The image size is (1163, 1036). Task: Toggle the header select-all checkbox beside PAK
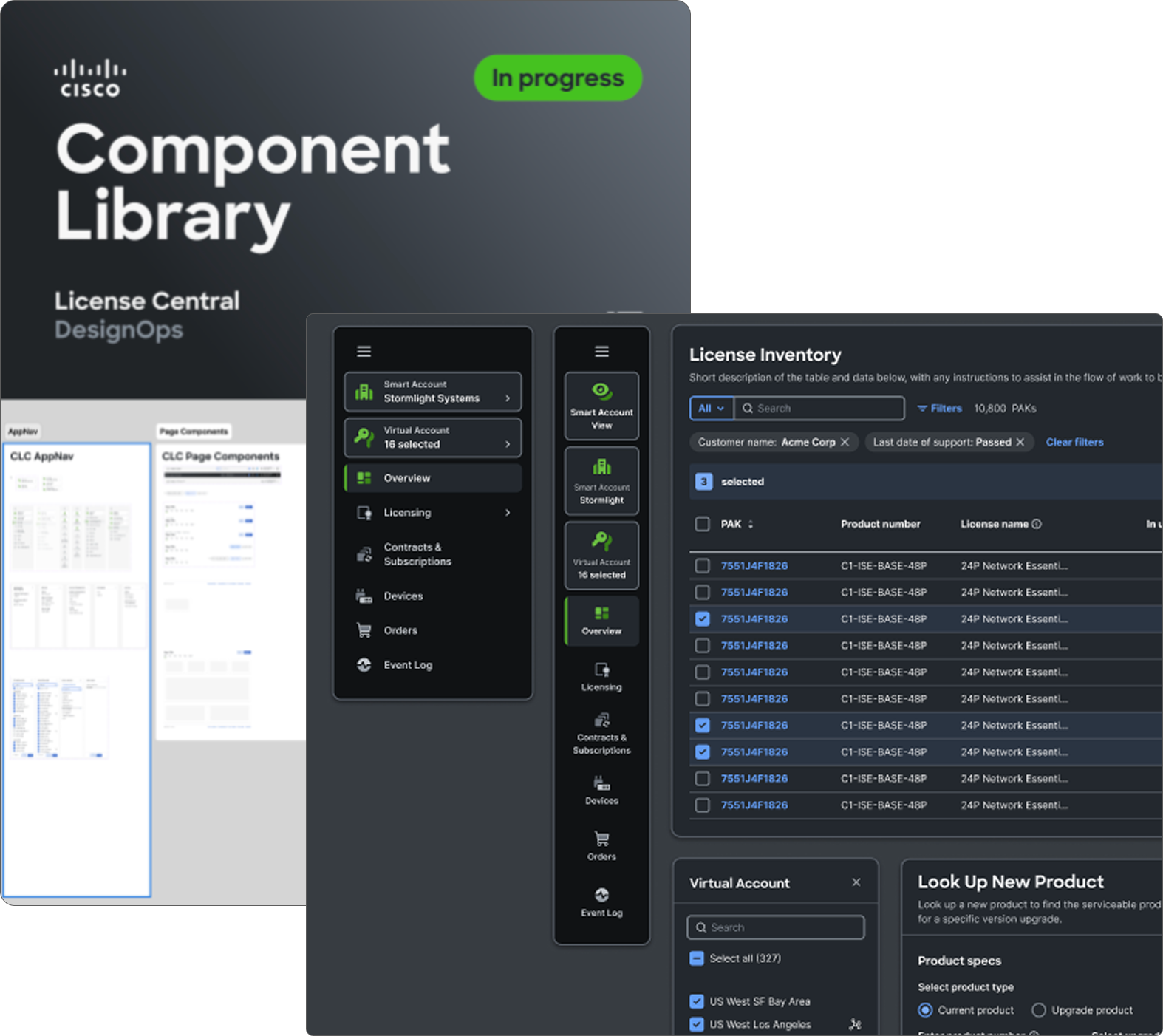click(703, 524)
